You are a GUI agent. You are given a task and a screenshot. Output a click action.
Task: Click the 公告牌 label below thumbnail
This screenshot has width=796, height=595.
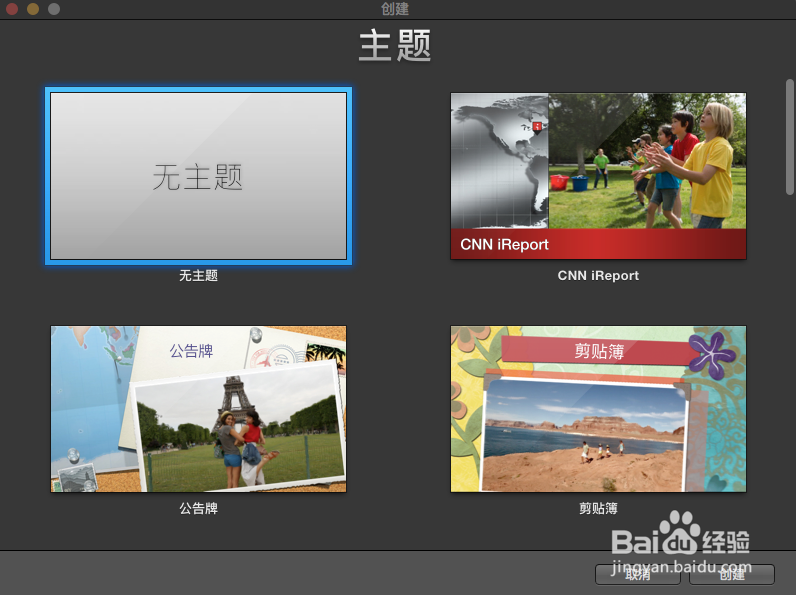coord(198,508)
